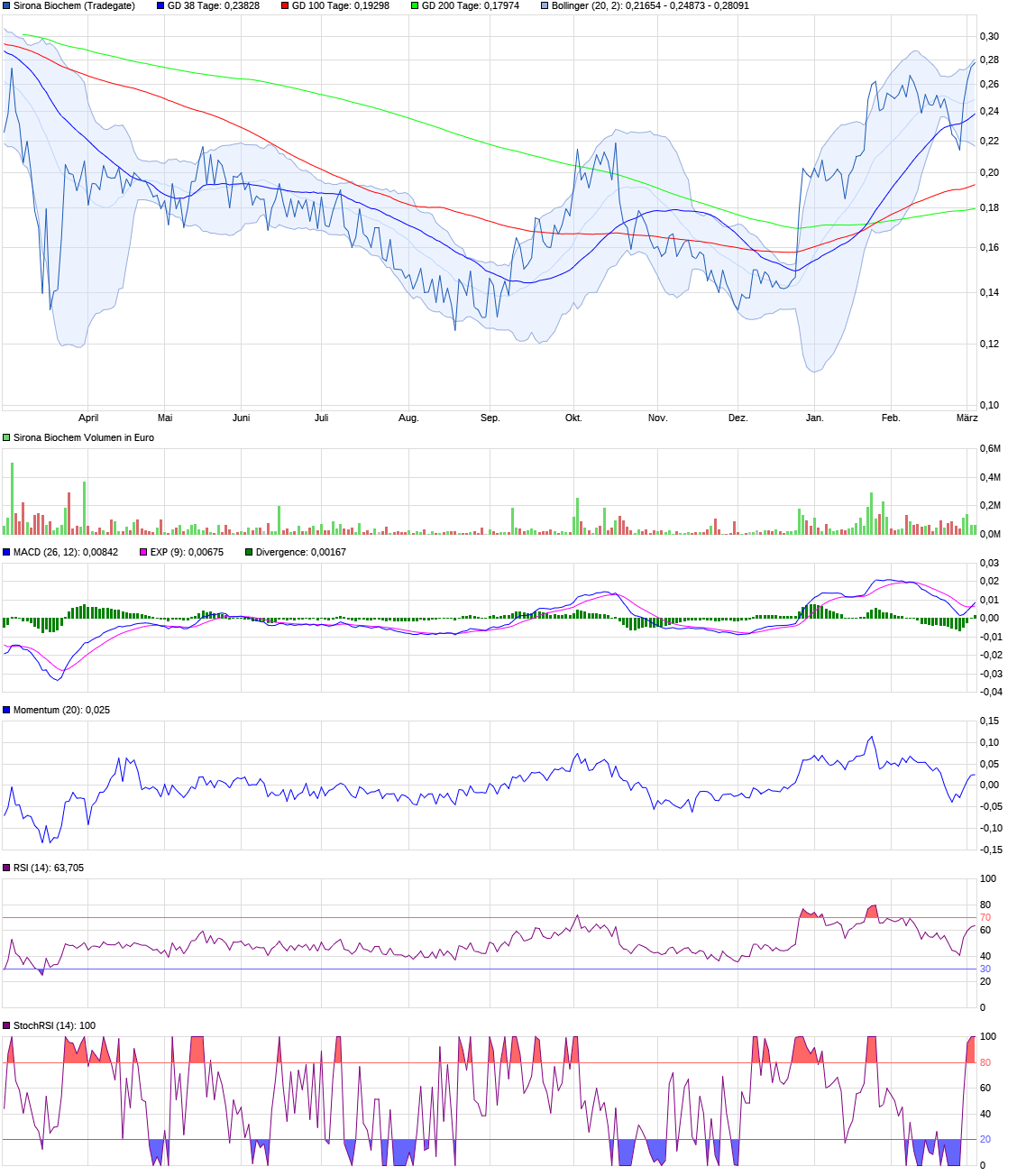This screenshot has height=1176, width=1017.
Task: Click the Sirona Biochem Volumen in Euro label
Action: [83, 437]
